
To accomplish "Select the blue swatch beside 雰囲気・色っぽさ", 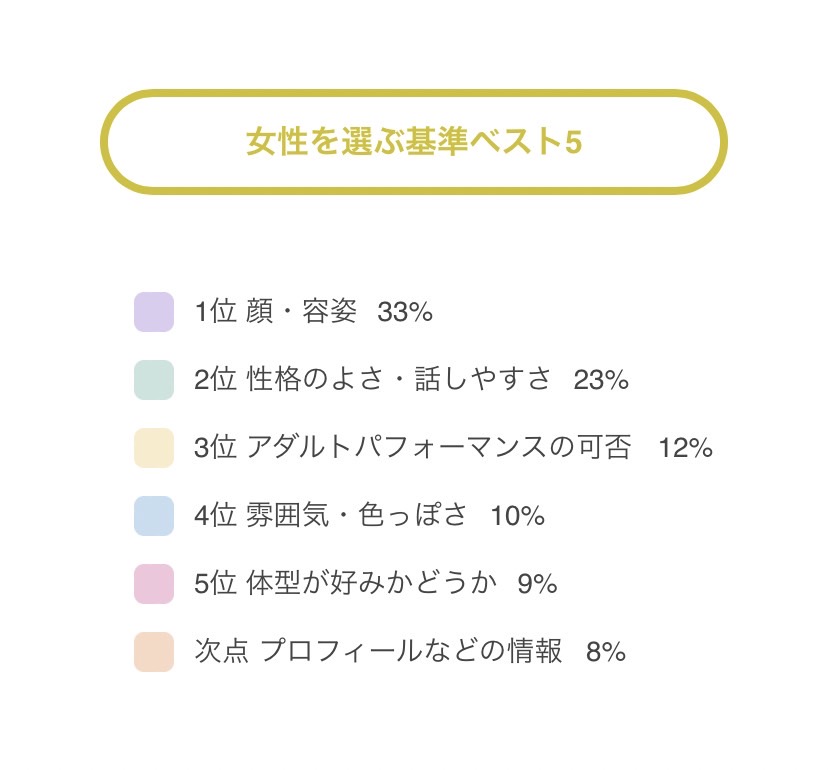I will (x=154, y=516).
